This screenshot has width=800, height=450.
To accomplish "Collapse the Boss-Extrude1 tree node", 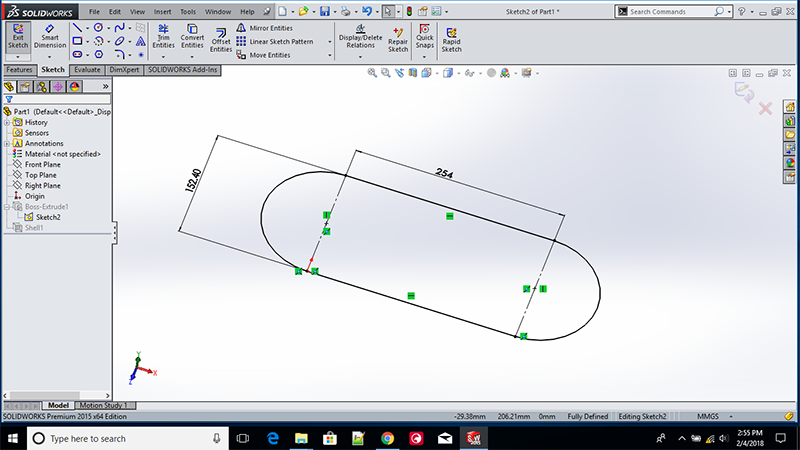I will tap(7, 207).
